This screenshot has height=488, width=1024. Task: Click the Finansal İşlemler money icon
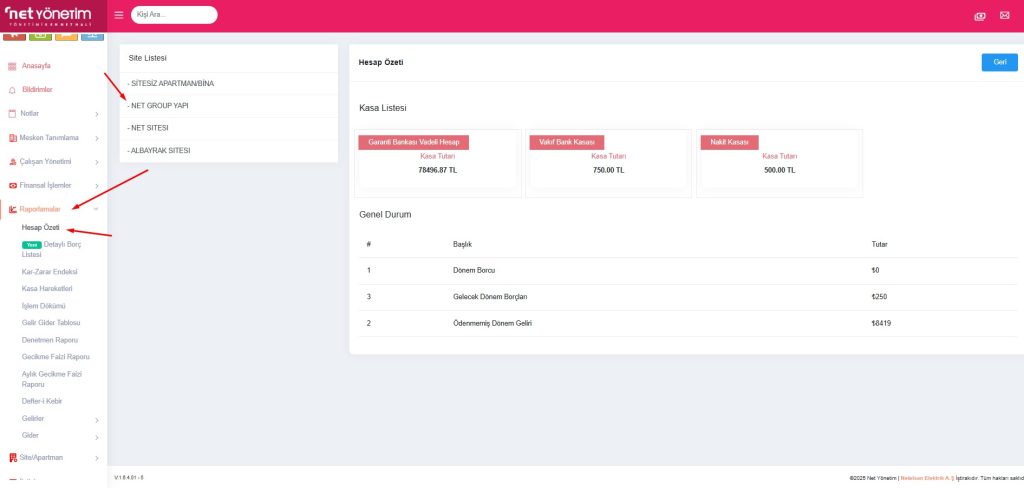click(12, 185)
